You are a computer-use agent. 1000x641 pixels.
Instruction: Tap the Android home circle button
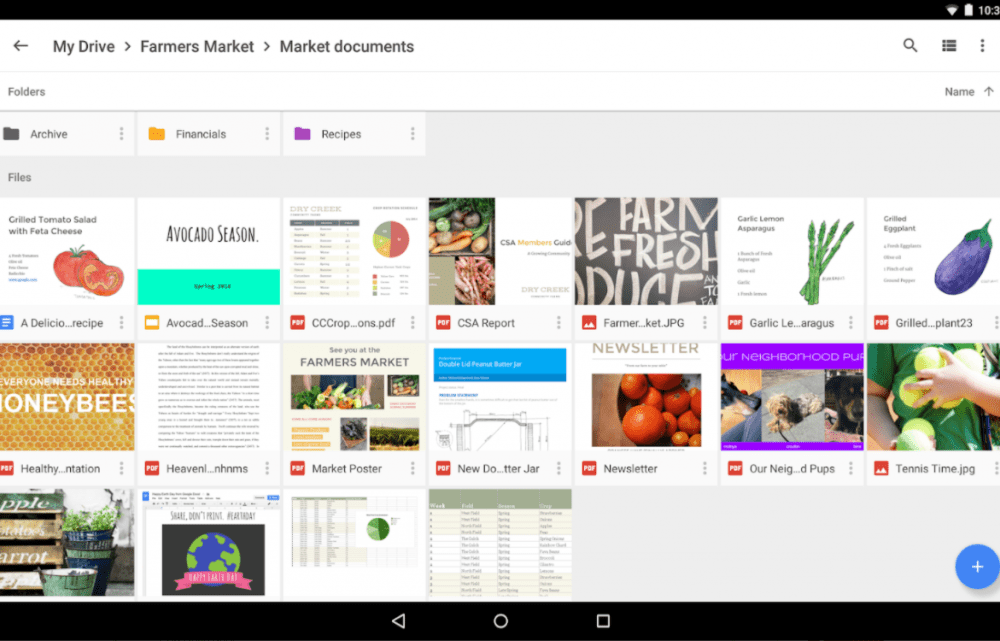click(x=501, y=621)
